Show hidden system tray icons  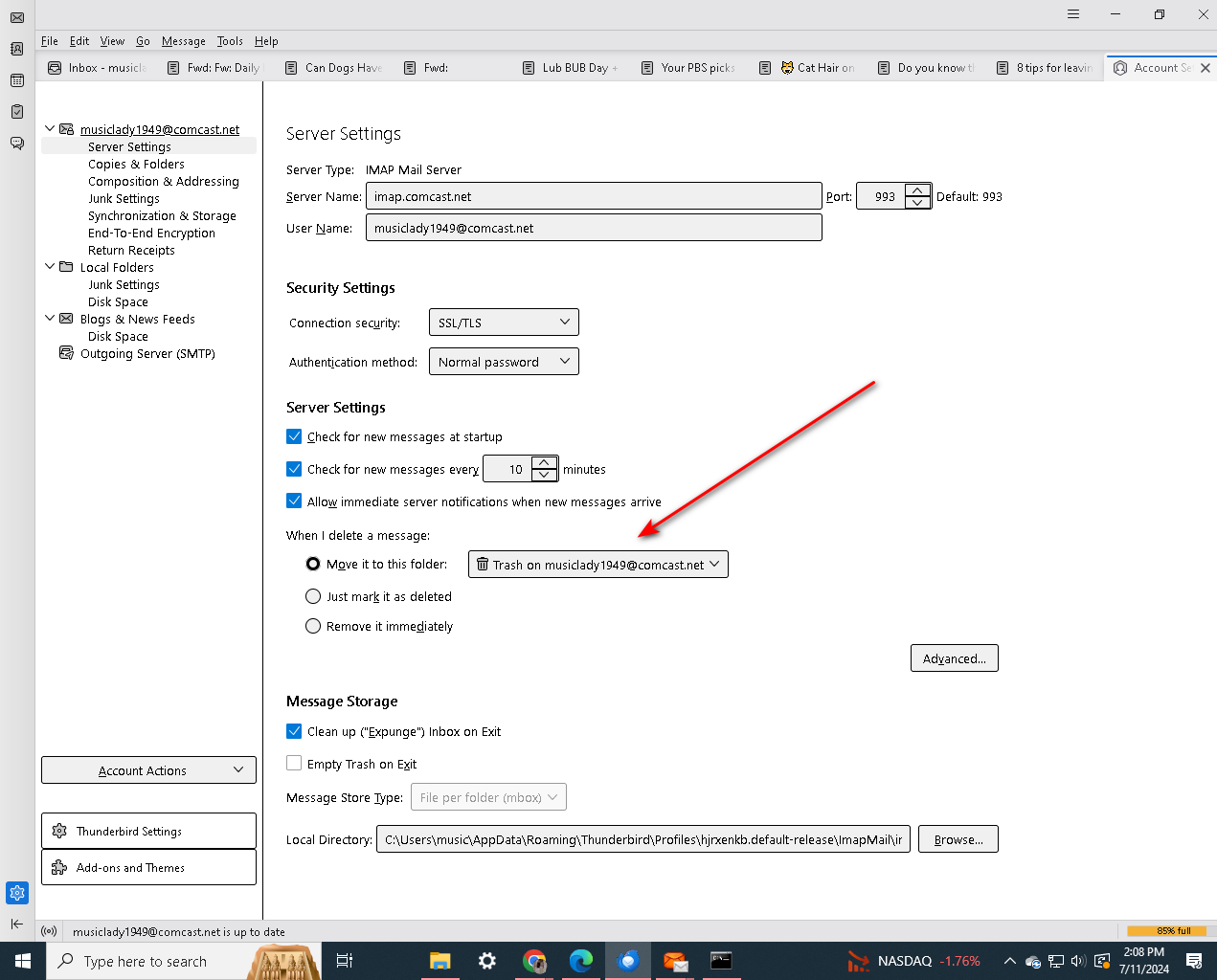click(x=1009, y=961)
